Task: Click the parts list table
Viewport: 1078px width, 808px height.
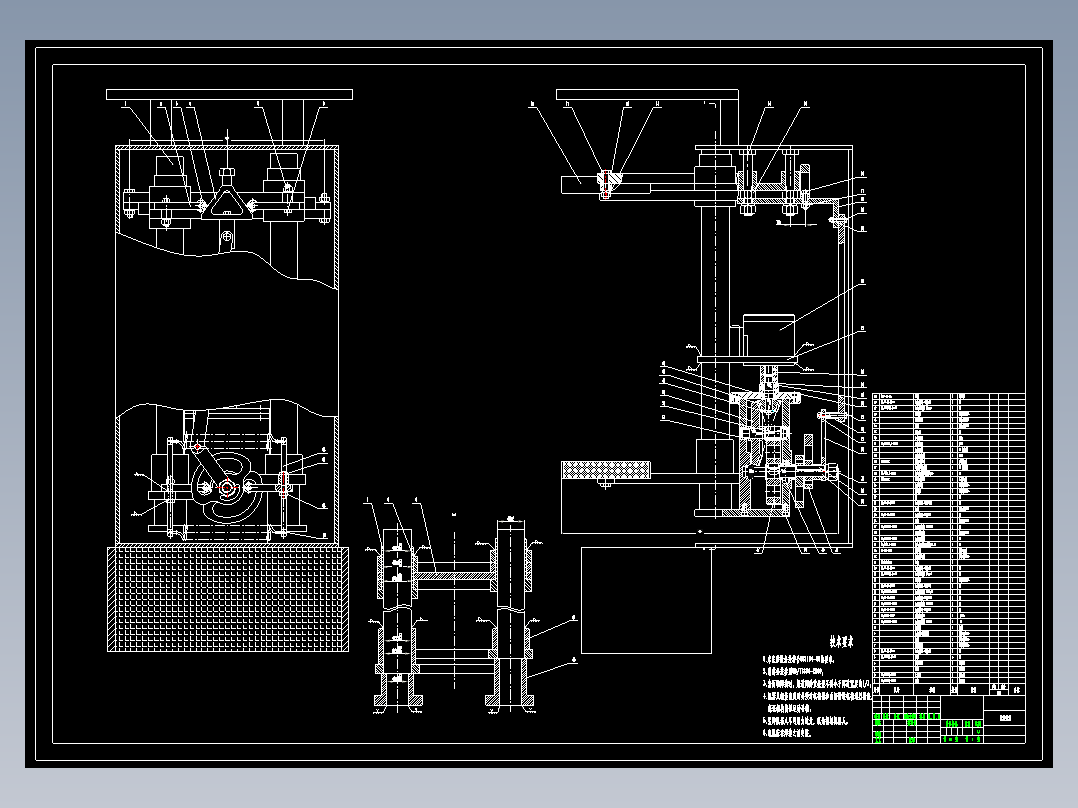Action: click(x=949, y=544)
